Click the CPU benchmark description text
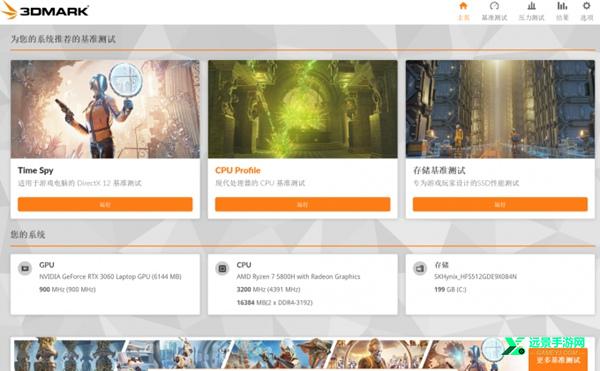600x371 pixels. 260,183
